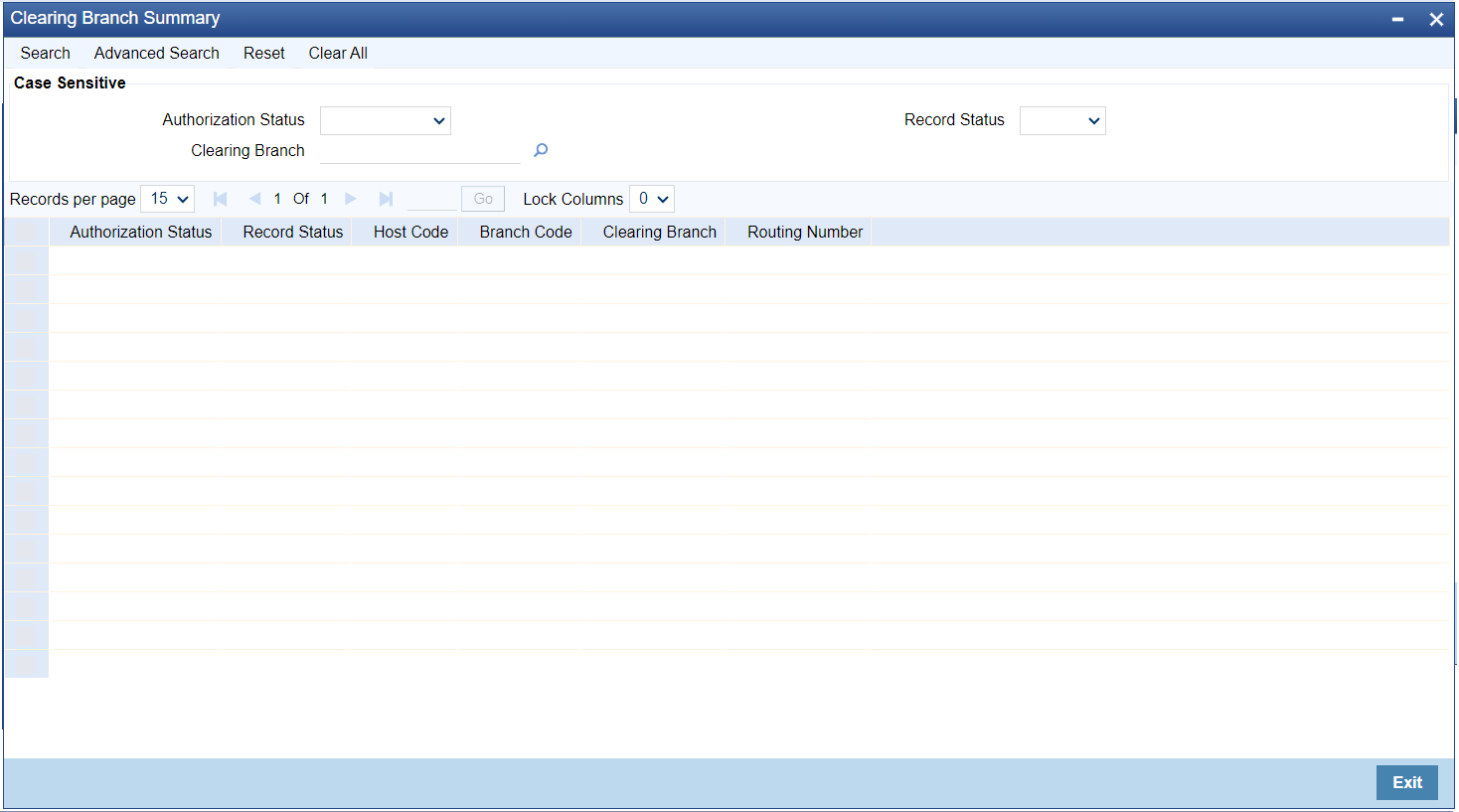The height and width of the screenshot is (812, 1459).
Task: Click Host Code column header
Action: [411, 232]
